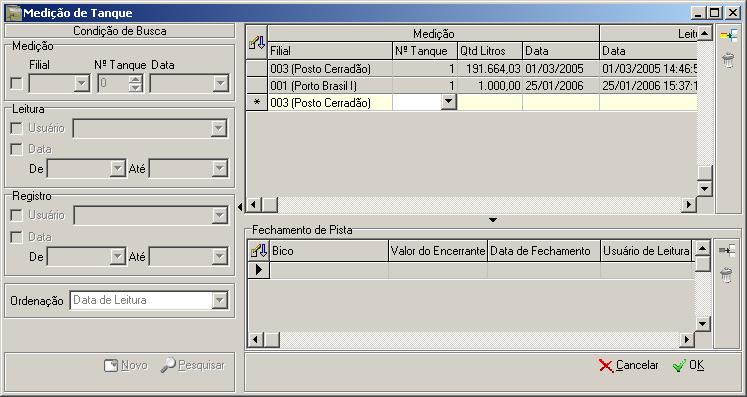Open the Filial dropdown in Medição filter
Image resolution: width=747 pixels, height=397 pixels.
[x=82, y=84]
